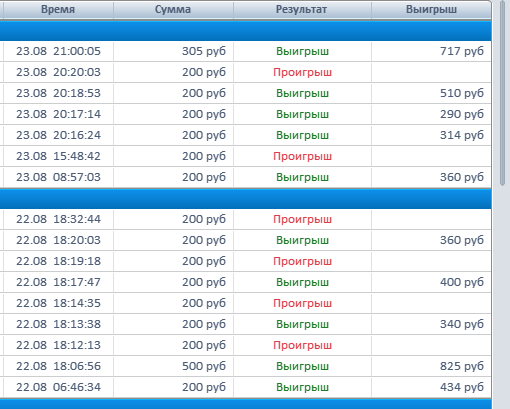Select time cell 23.08 20:18:53

tap(58, 93)
